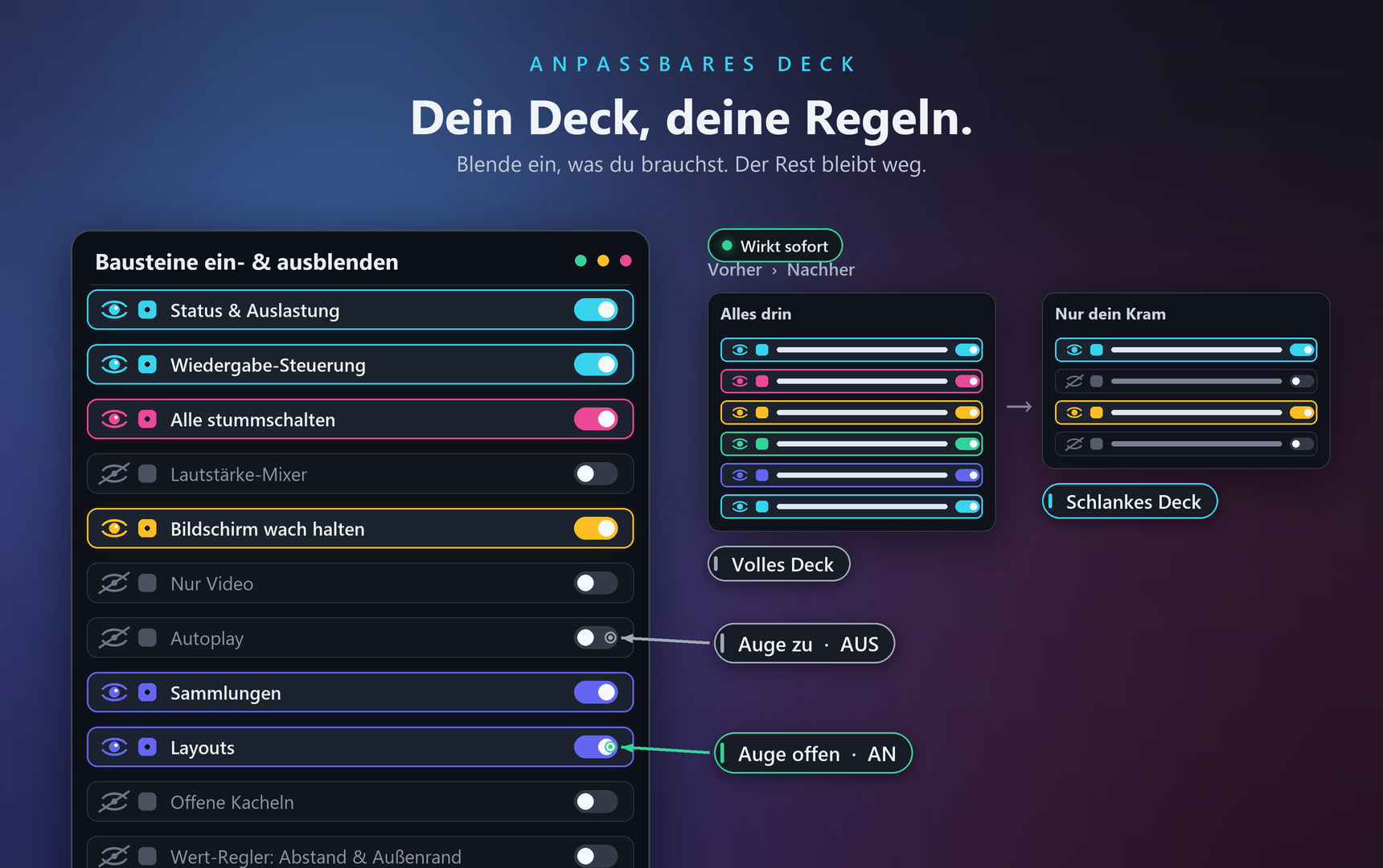Viewport: 1383px width, 868px height.
Task: Click the Wirkt sofort badge
Action: click(775, 246)
